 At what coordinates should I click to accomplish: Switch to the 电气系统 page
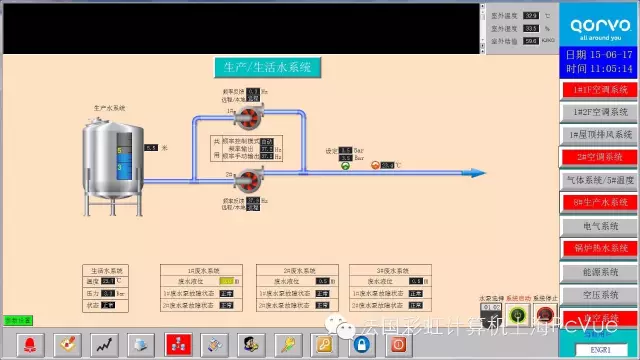point(600,226)
